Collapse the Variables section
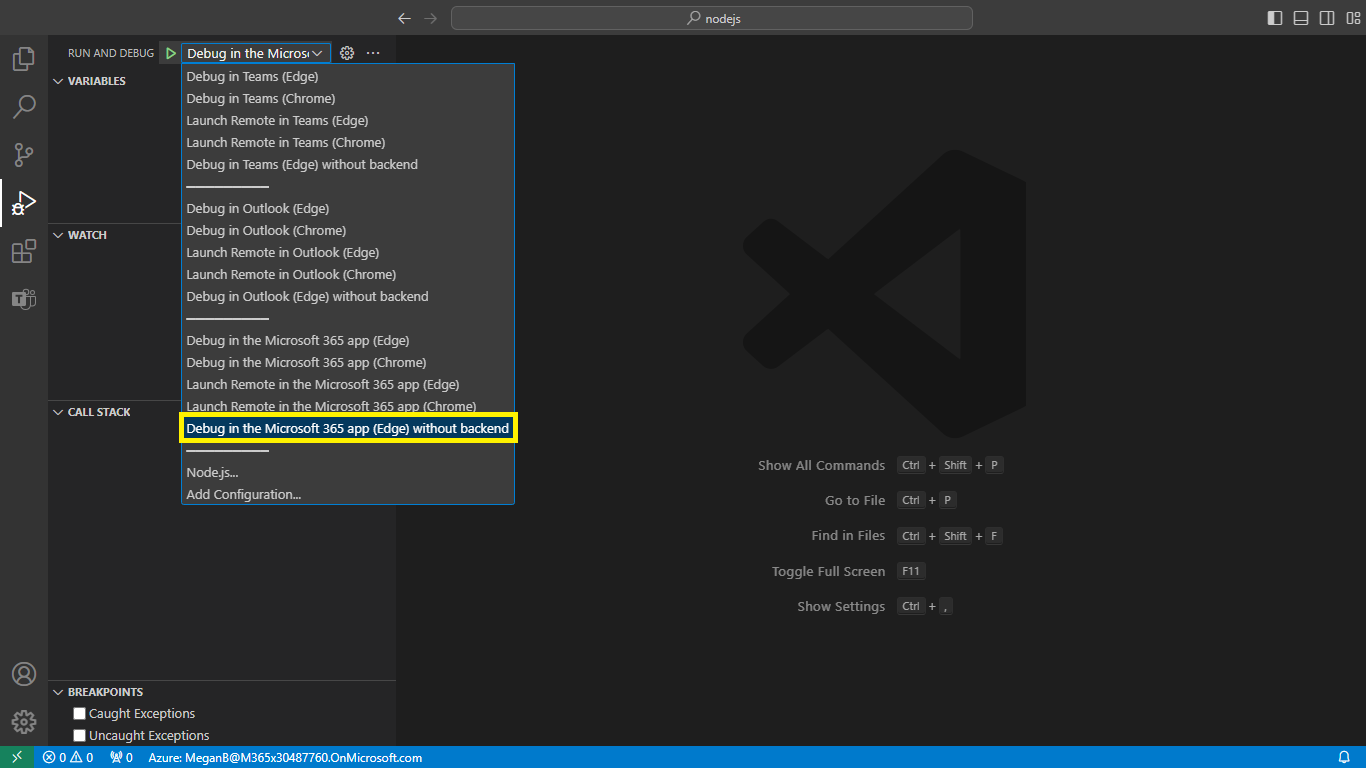Screen dimensions: 1366x768 58,81
